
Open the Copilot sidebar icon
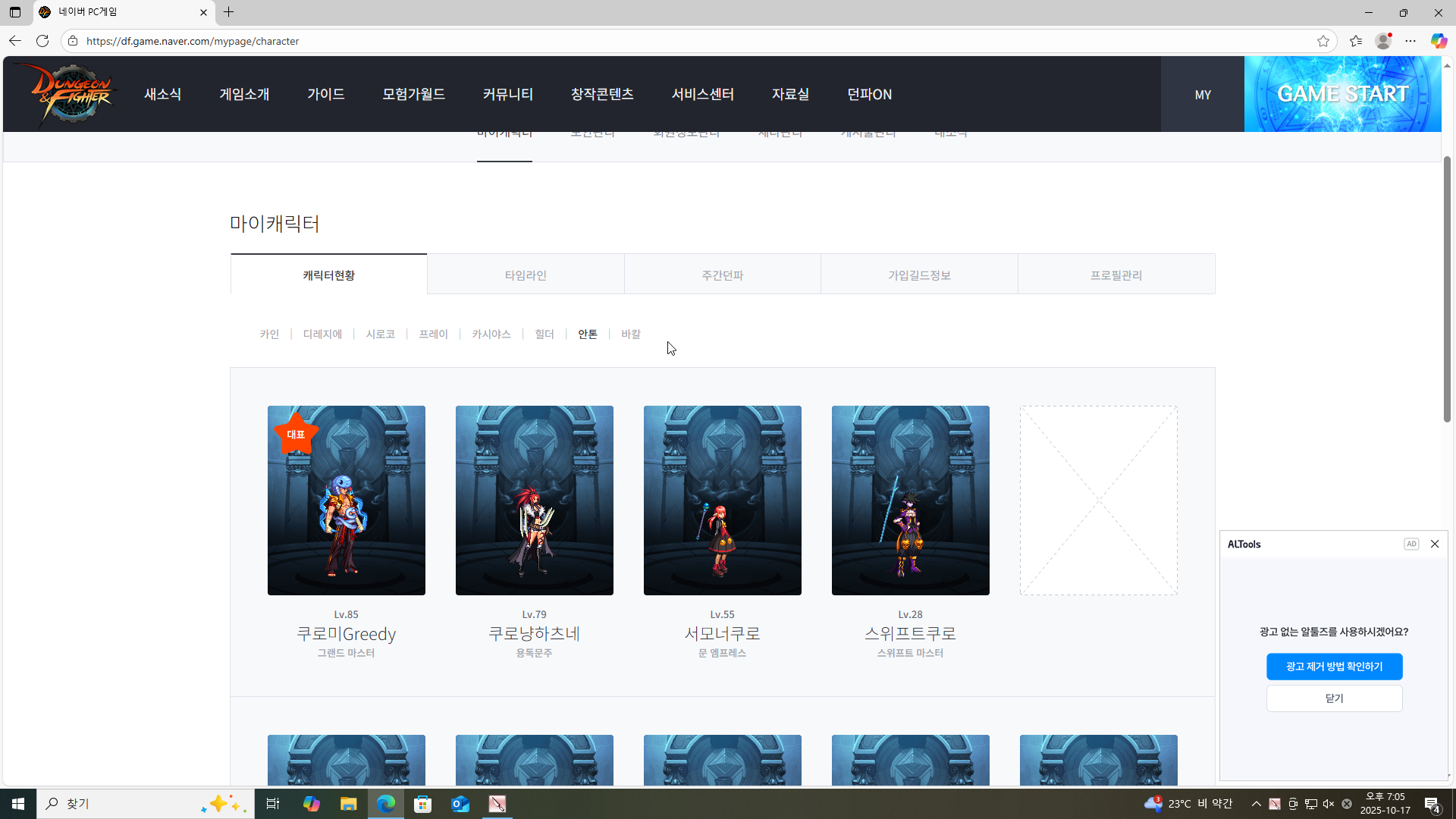[1439, 41]
